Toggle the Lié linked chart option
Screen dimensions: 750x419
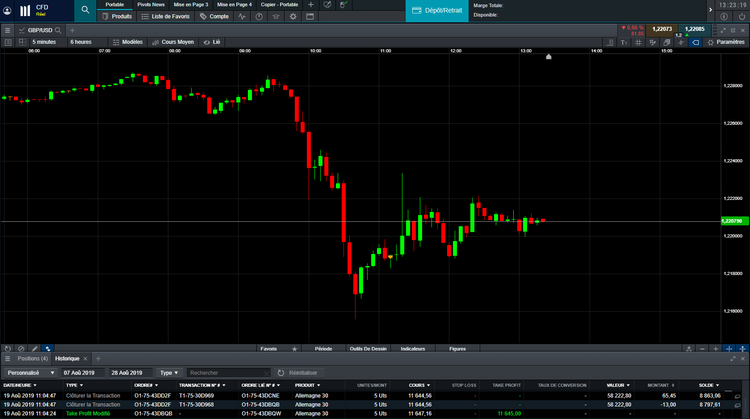212,42
